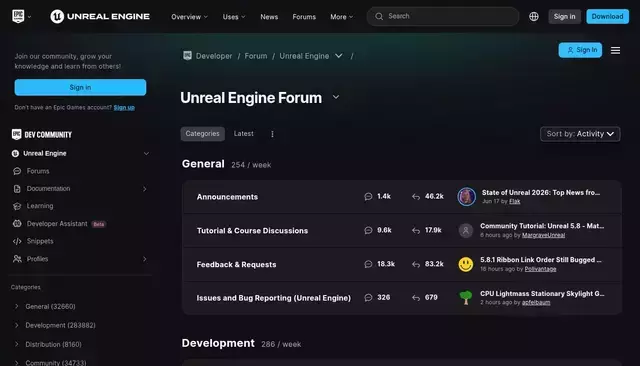Expand the Epic Games logo dropdown arrow

tap(29, 17)
